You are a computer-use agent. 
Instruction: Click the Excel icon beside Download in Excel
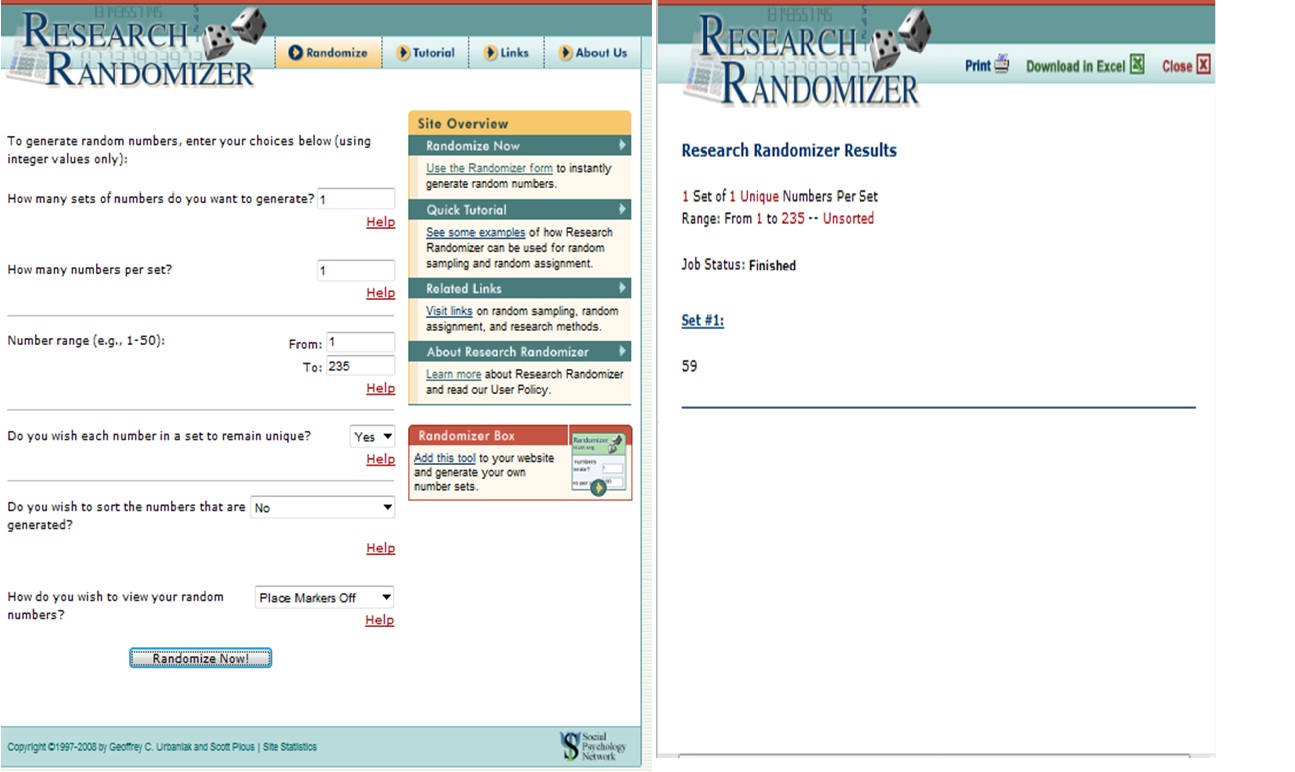(x=1137, y=65)
